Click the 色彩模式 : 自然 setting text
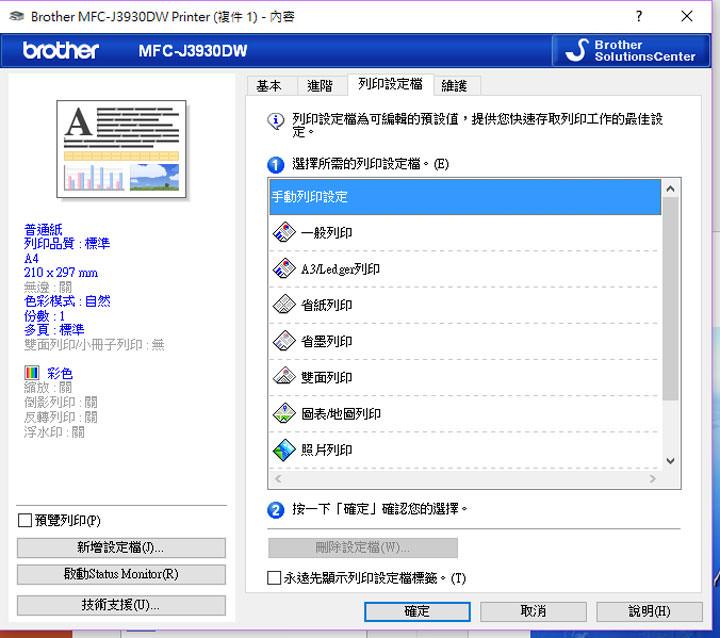The height and width of the screenshot is (638, 720). [67, 301]
